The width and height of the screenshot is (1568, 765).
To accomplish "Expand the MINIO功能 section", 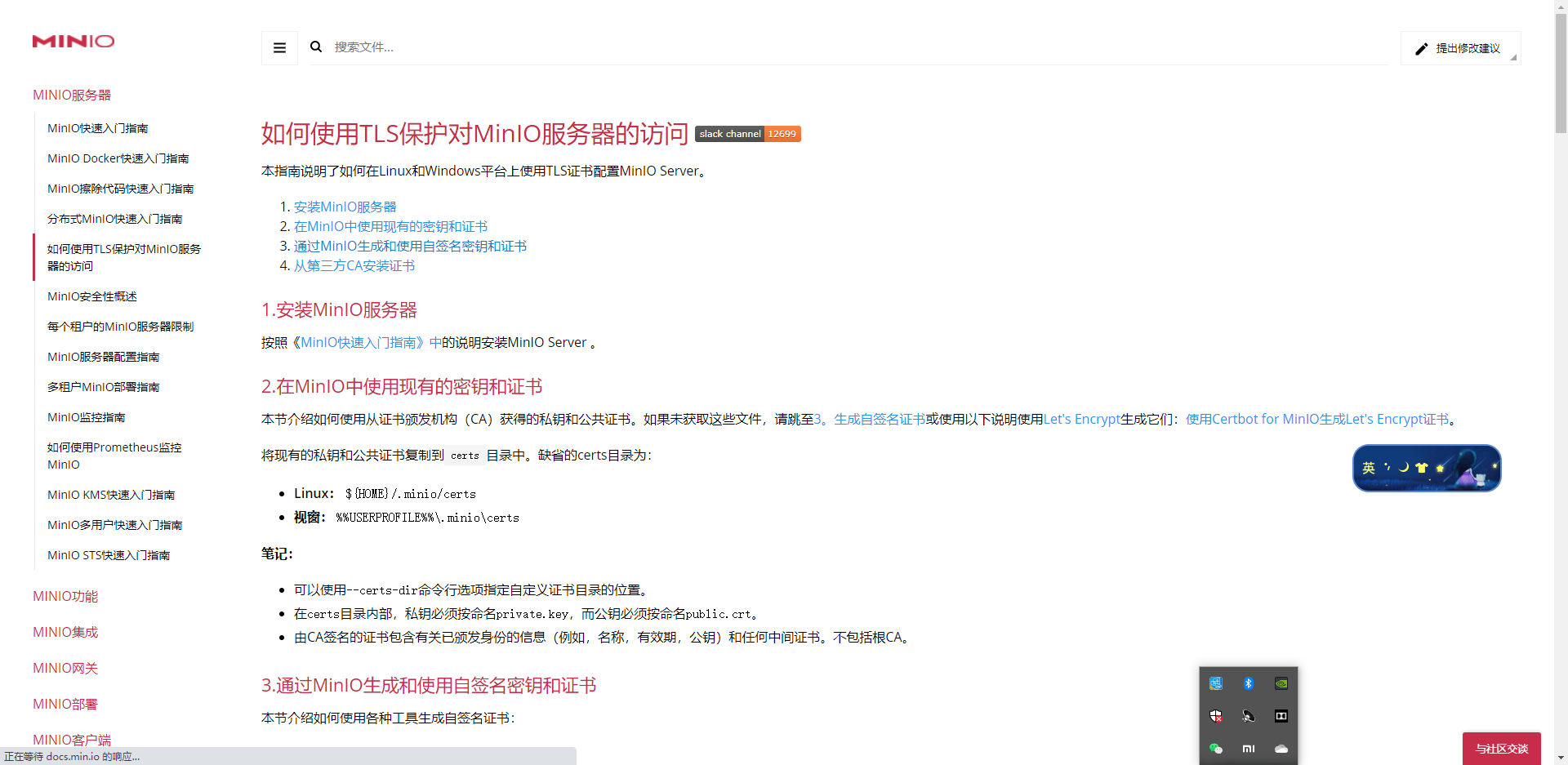I will point(65,597).
